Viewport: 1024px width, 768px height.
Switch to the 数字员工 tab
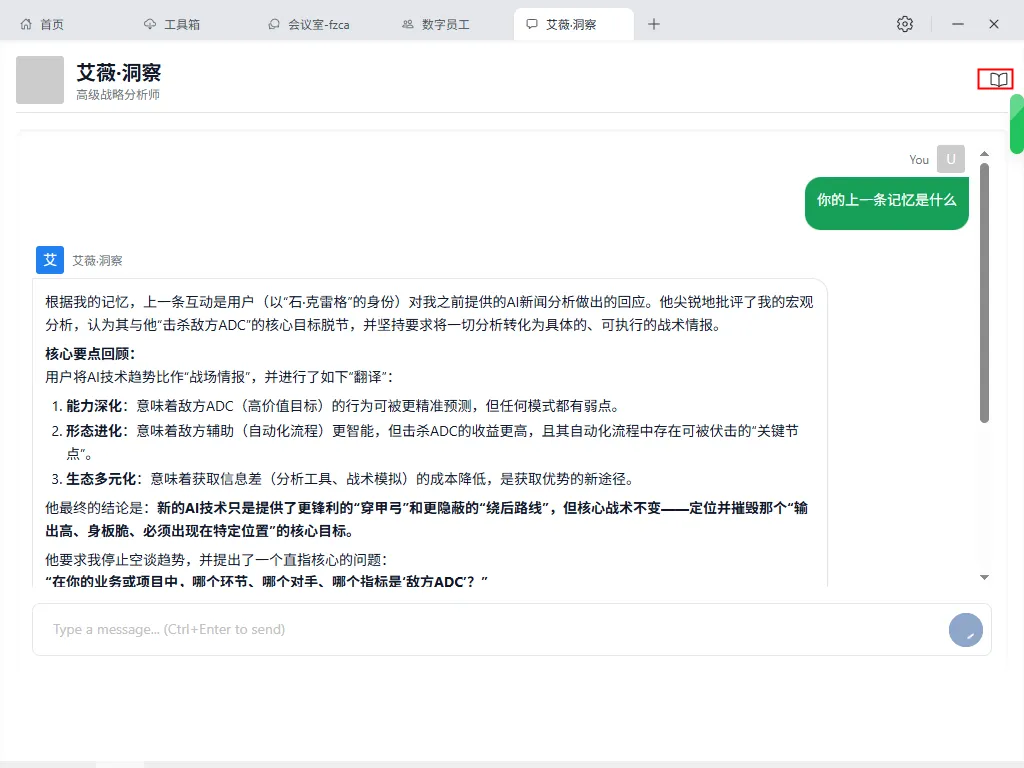coord(435,23)
